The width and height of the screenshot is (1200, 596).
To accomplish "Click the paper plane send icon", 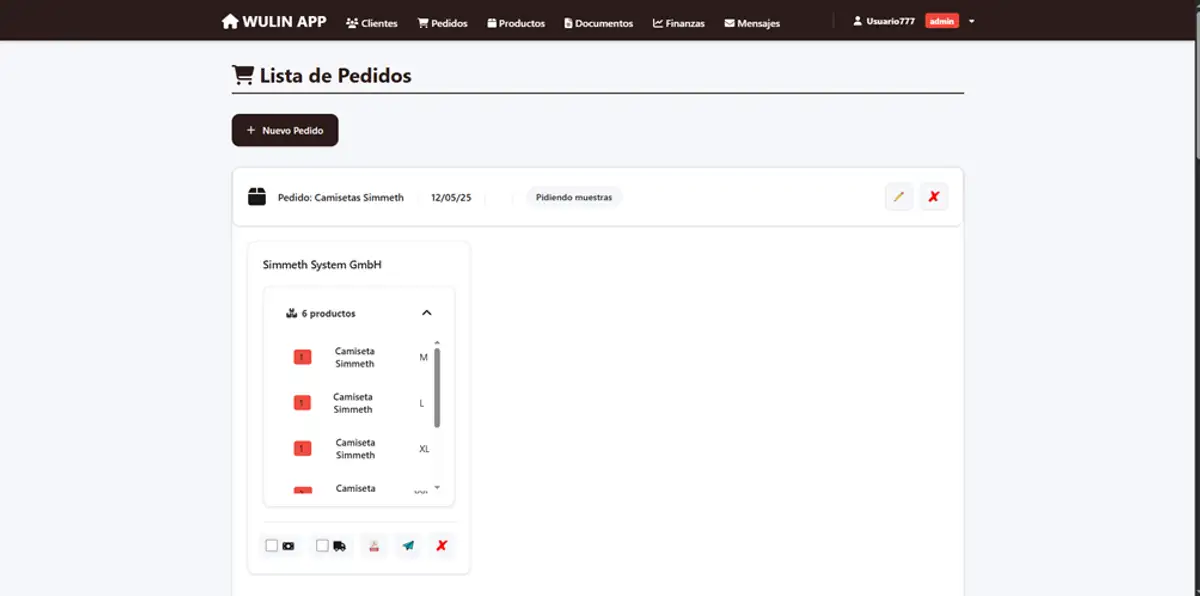I will pos(408,546).
